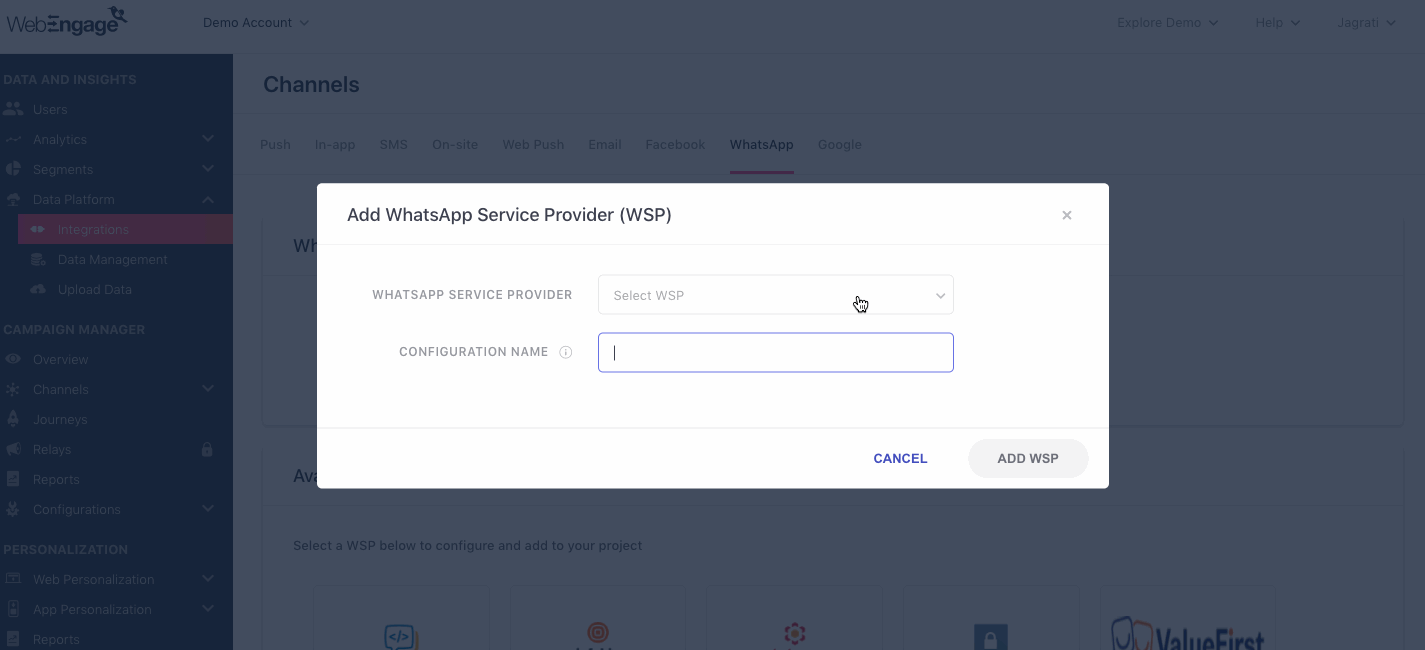
Task: Expand the Analytics section chevron
Action: point(208,139)
